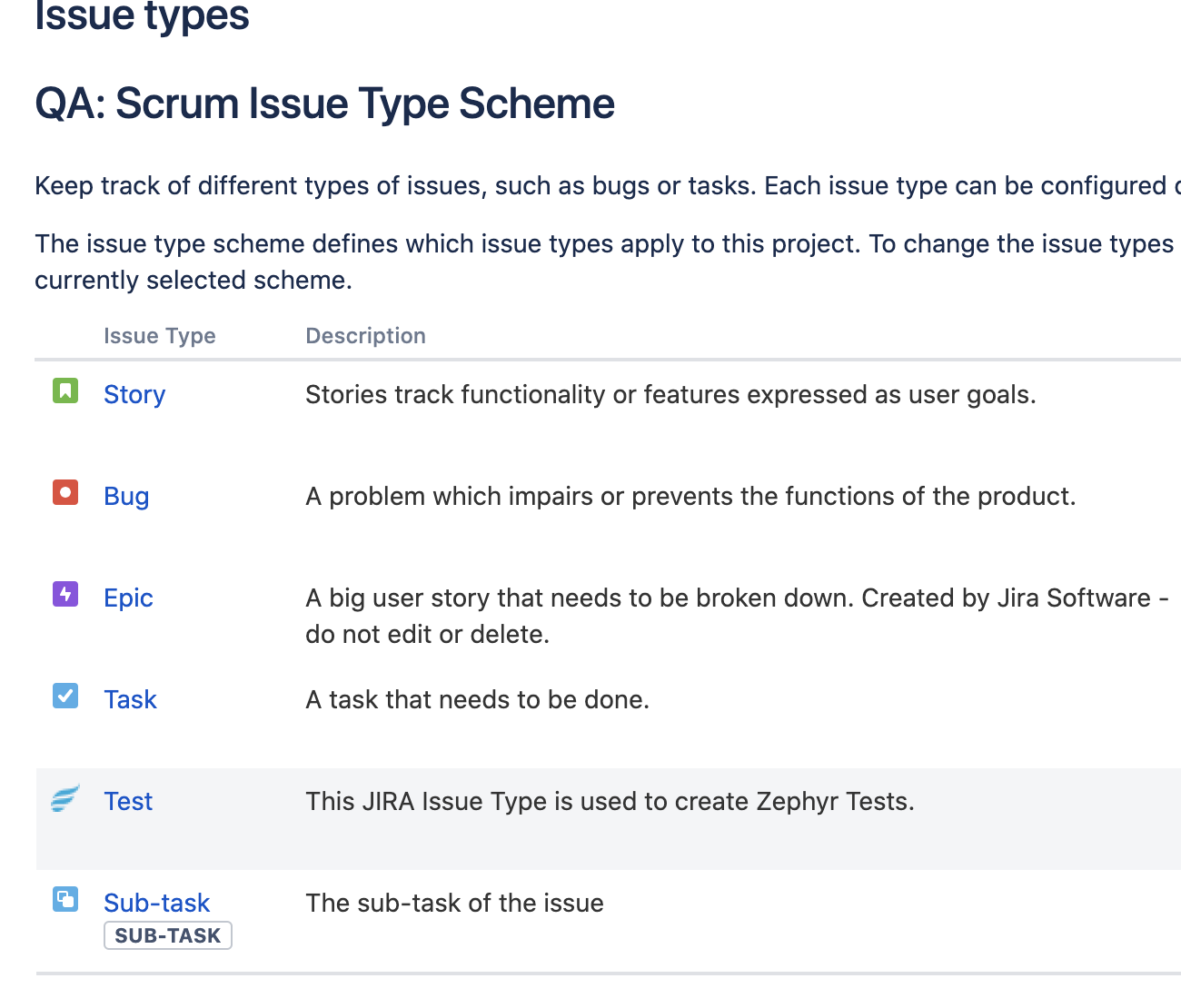The width and height of the screenshot is (1181, 1008).
Task: Click the Issue types page title
Action: pos(142,16)
